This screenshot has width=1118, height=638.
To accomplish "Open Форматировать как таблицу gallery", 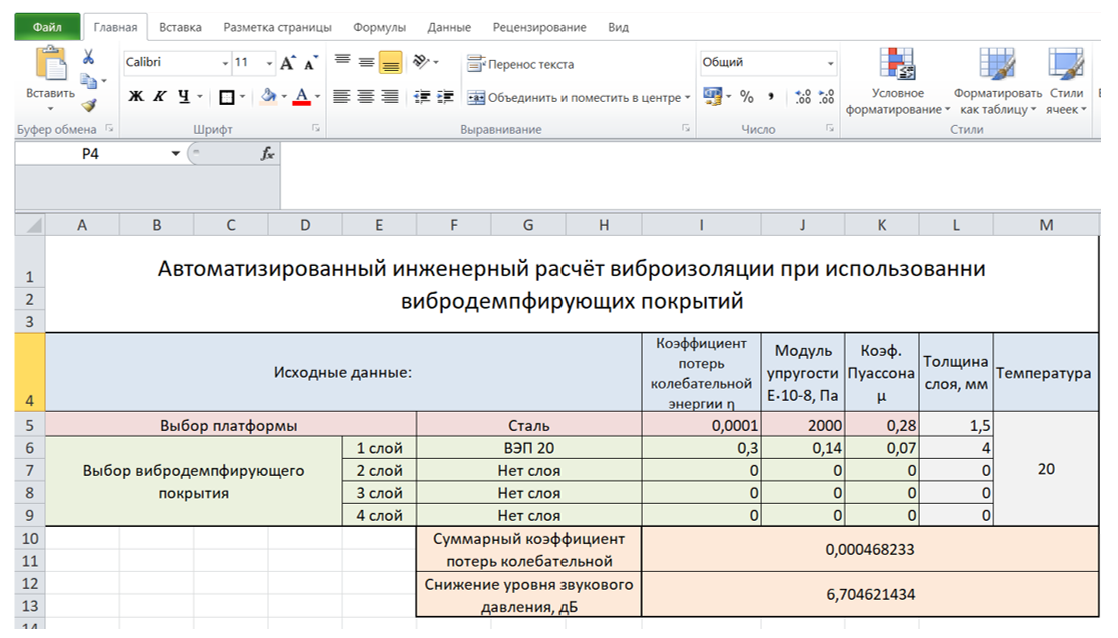I will [x=998, y=81].
